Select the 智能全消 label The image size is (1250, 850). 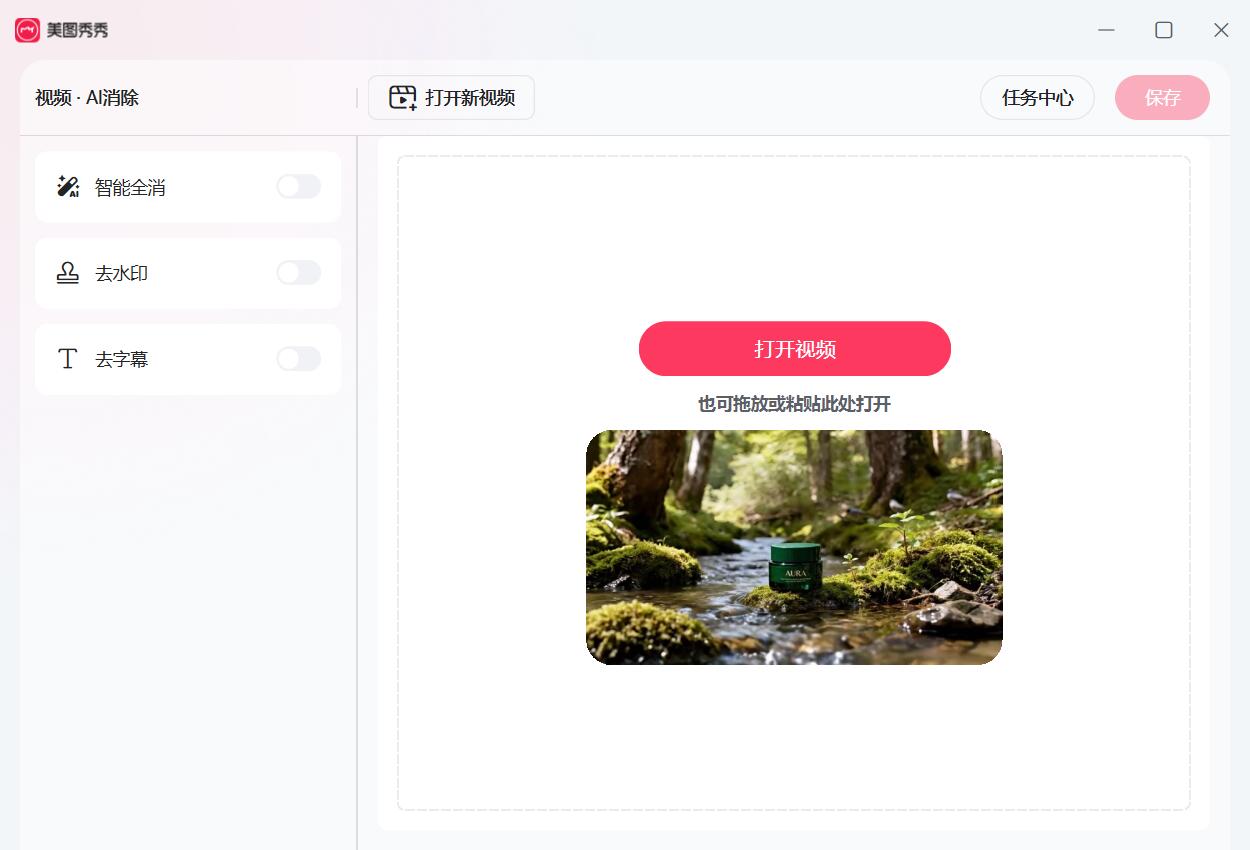[130, 187]
